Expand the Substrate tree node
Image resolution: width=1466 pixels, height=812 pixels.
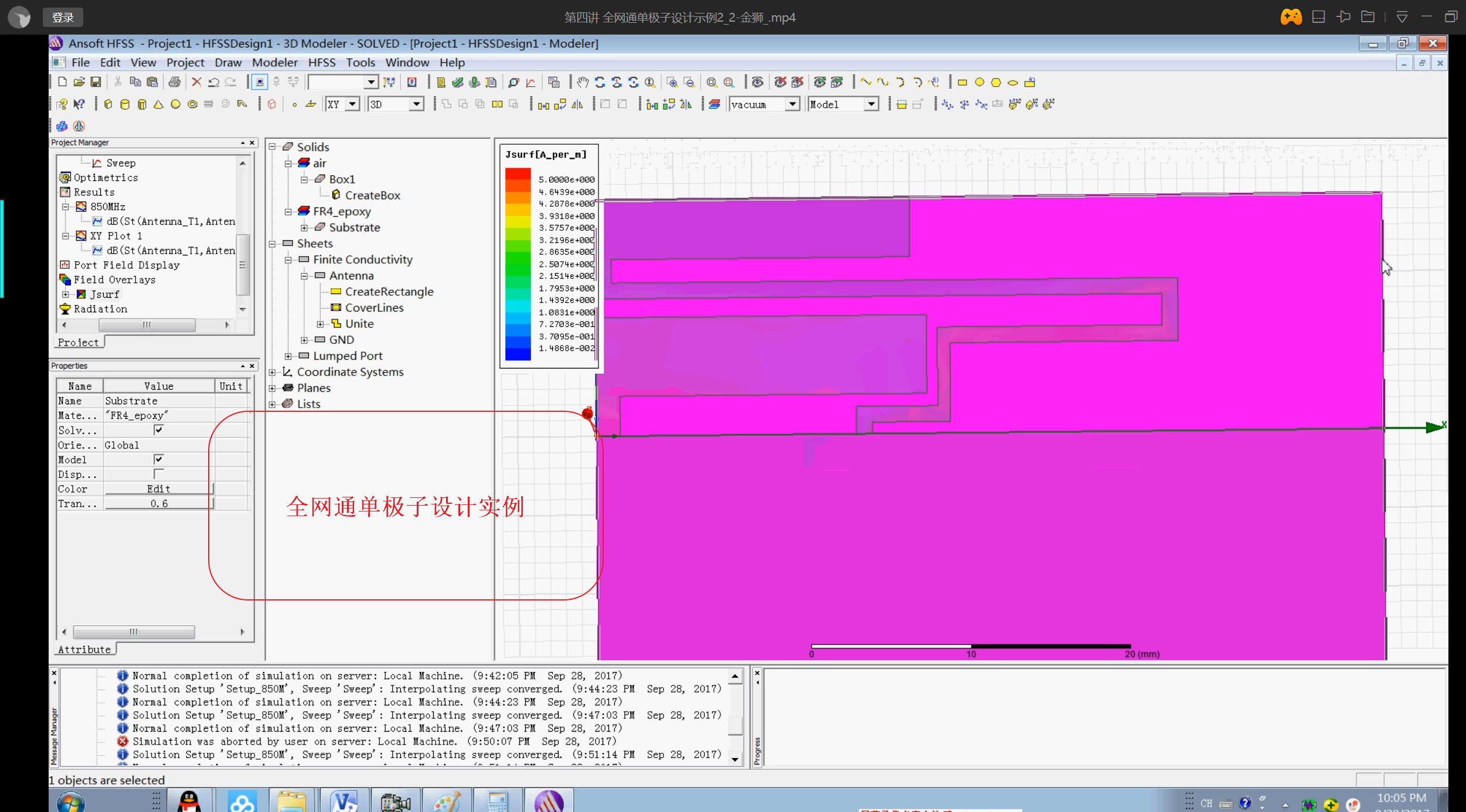304,227
